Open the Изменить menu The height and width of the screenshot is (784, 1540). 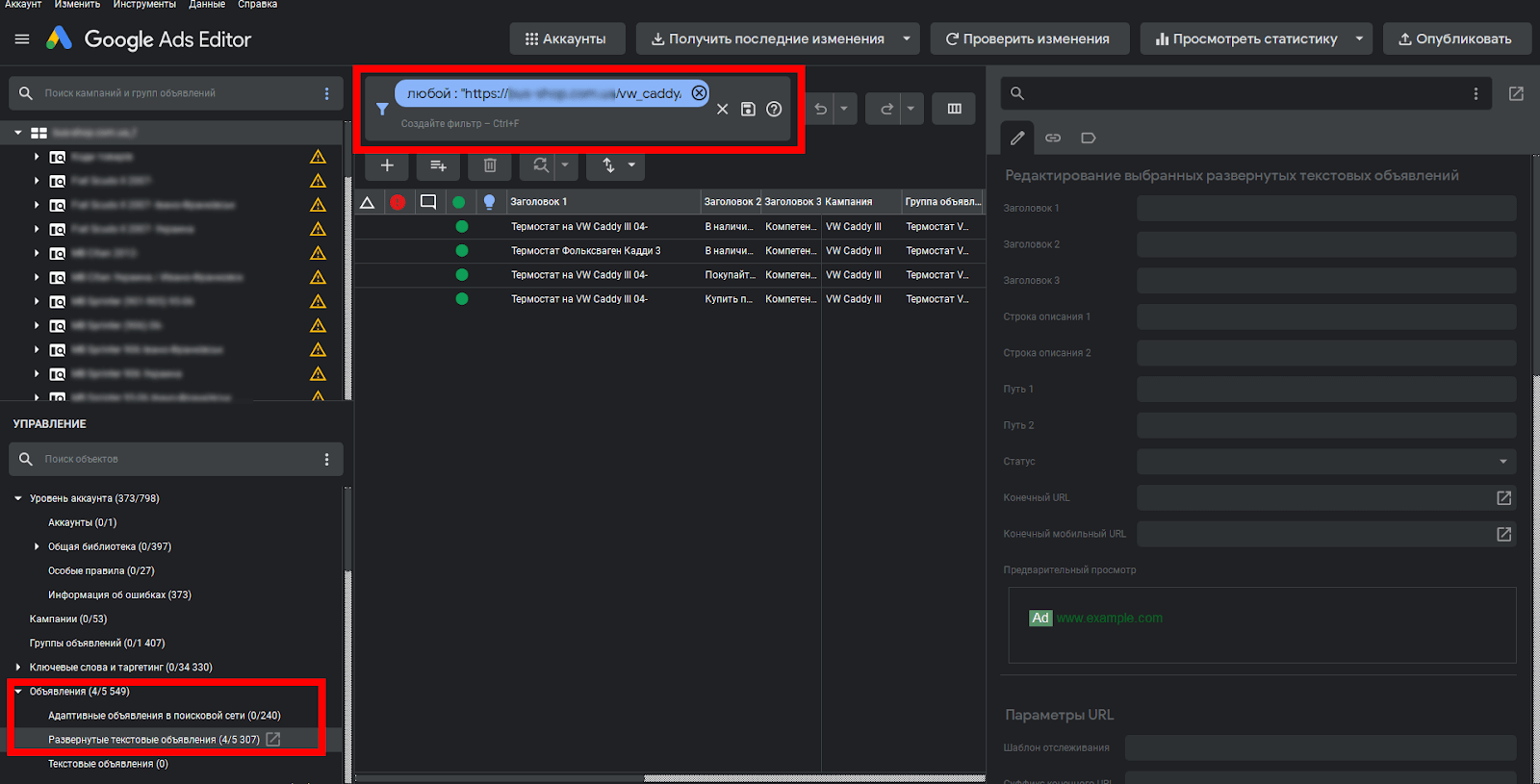tap(77, 5)
